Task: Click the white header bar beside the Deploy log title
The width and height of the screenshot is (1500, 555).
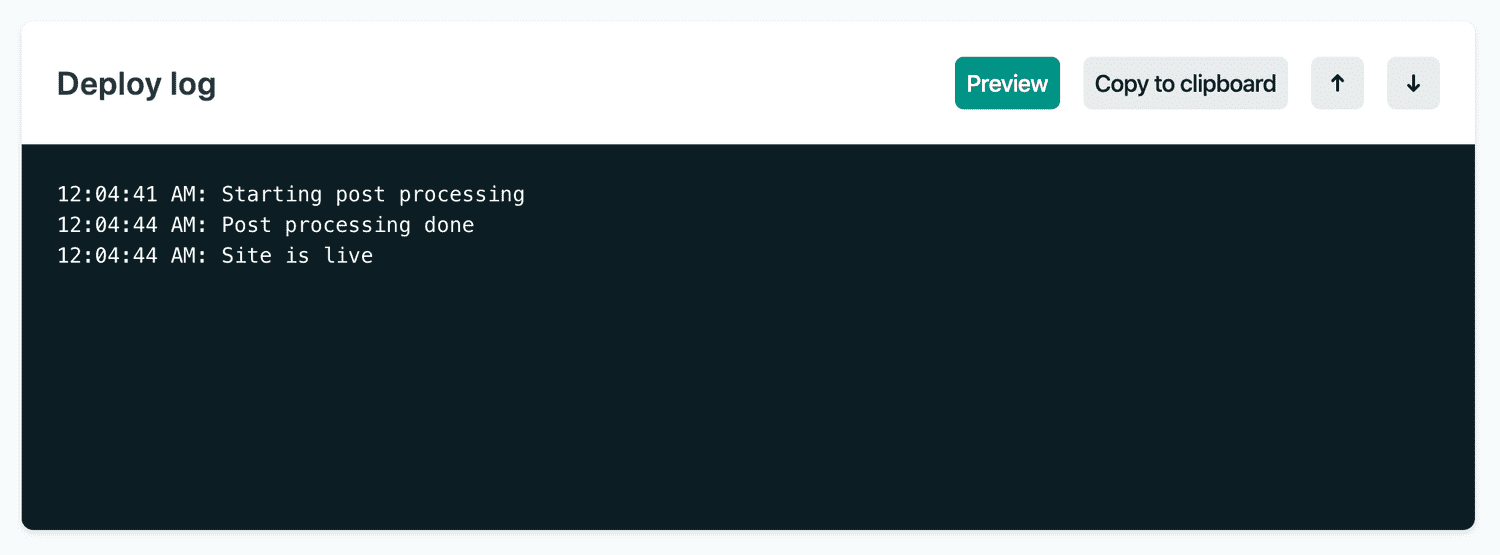Action: pos(580,83)
